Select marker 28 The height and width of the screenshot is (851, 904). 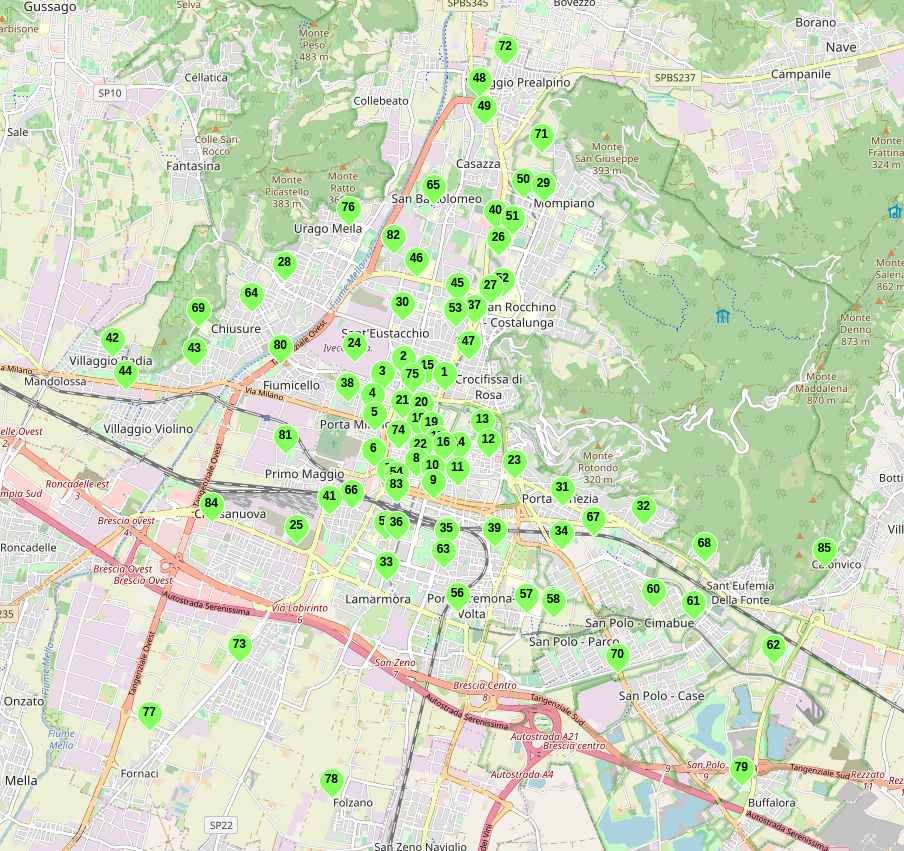pos(284,265)
